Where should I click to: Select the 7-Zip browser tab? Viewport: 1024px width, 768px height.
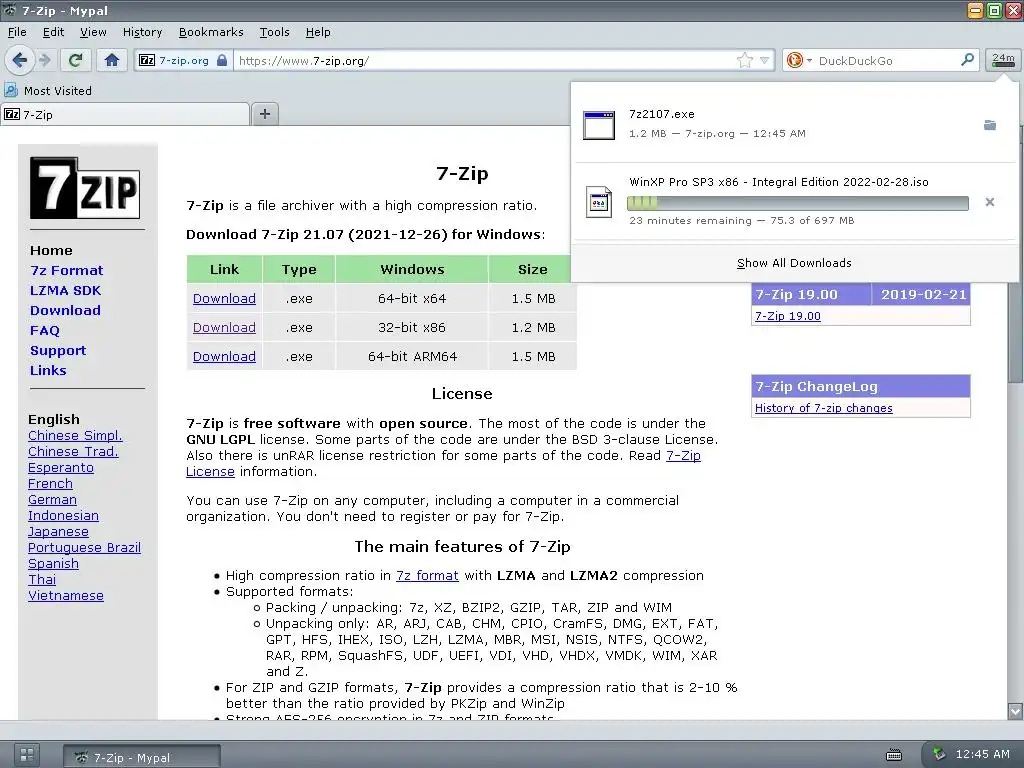point(125,114)
